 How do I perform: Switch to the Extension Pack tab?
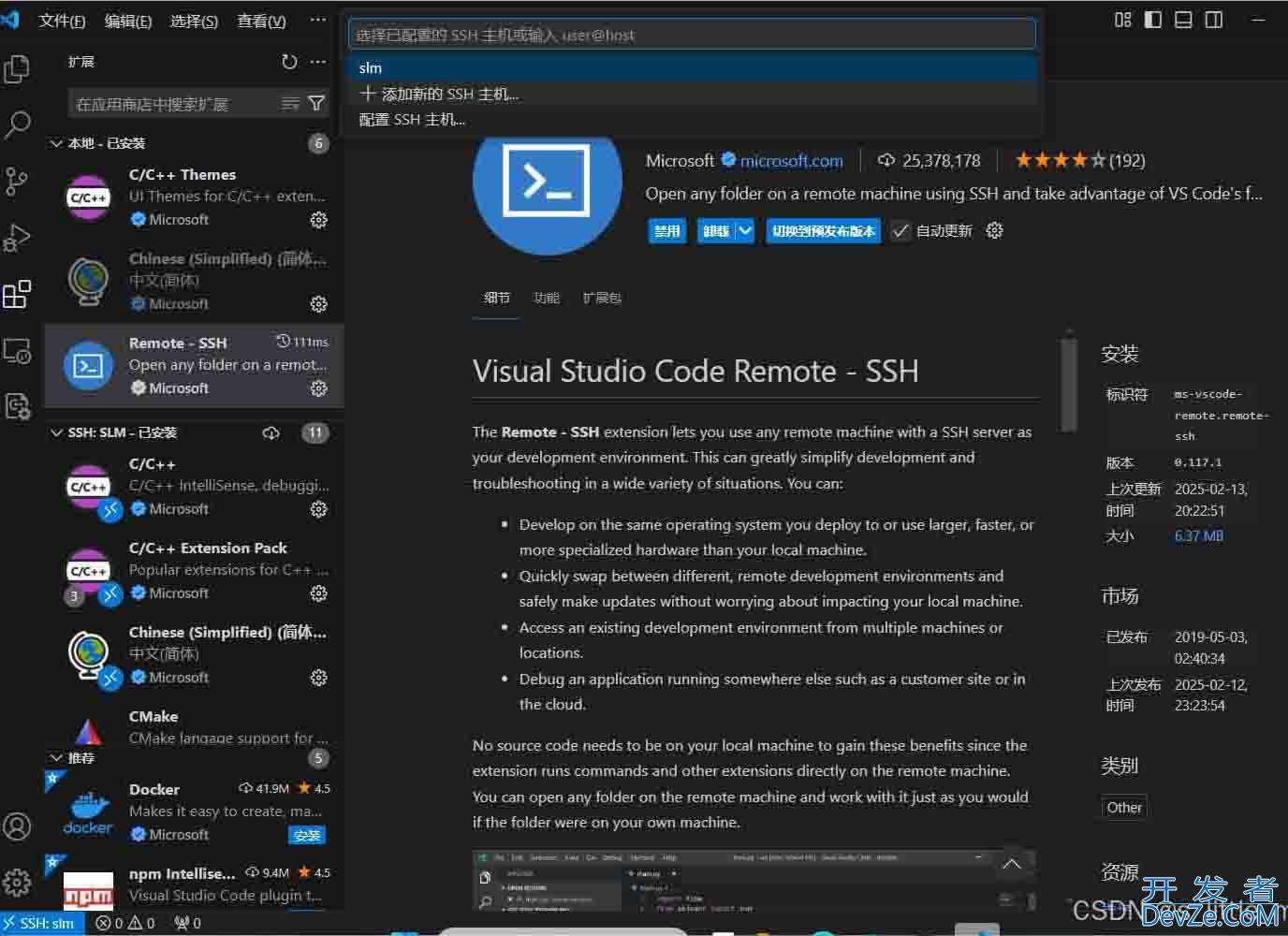point(602,298)
